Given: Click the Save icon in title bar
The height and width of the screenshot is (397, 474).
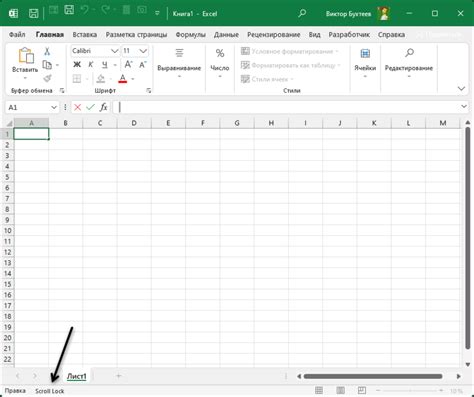Looking at the screenshot, I should [x=33, y=14].
